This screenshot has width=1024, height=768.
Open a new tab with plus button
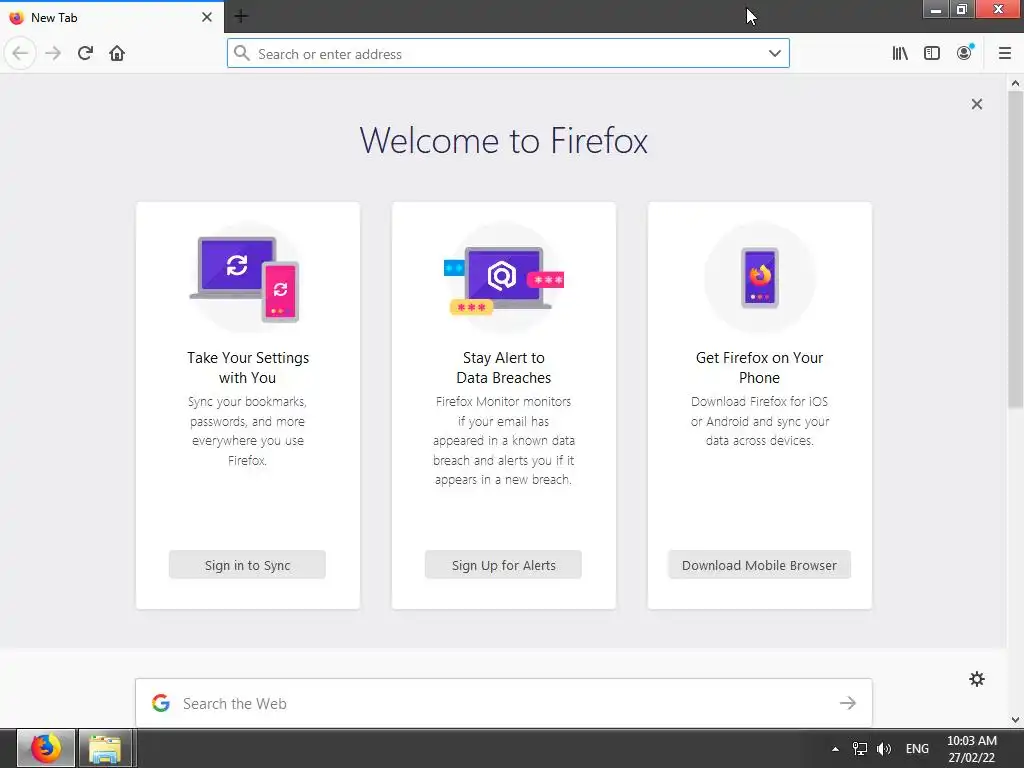tap(241, 16)
